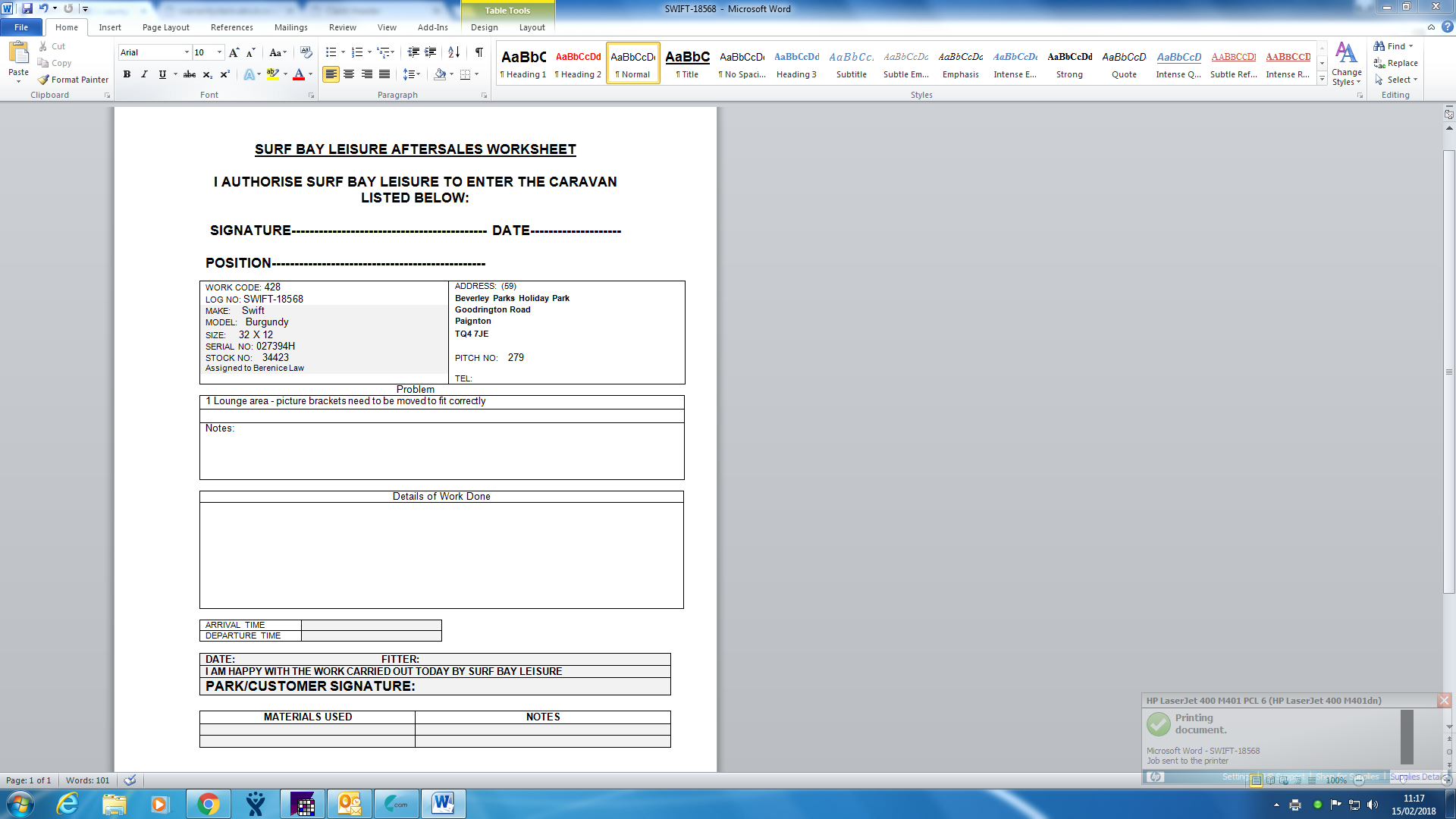Expand the font size dropdown
1456x819 pixels.
click(220, 52)
